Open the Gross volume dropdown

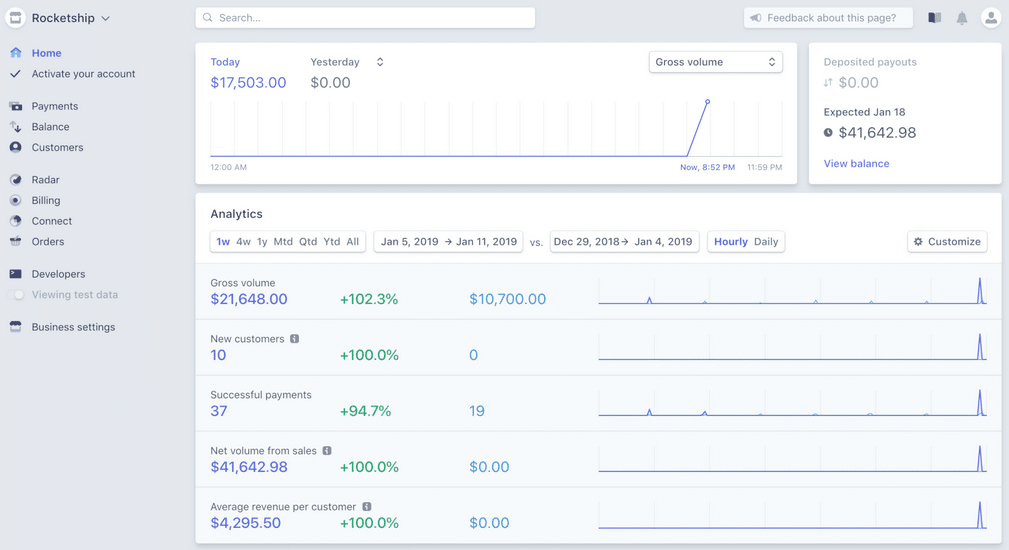715,62
